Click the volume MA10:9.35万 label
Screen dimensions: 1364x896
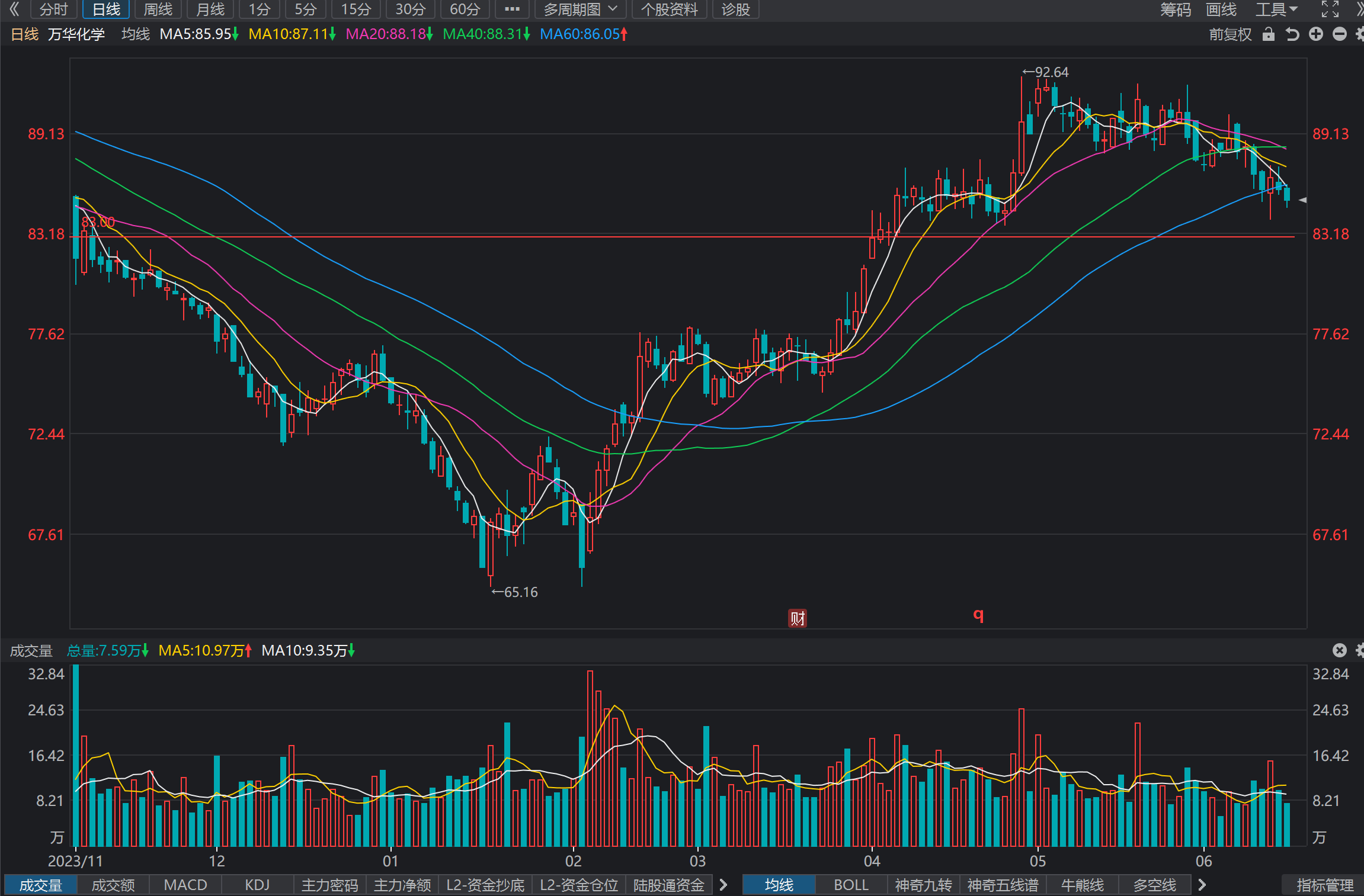pyautogui.click(x=308, y=651)
